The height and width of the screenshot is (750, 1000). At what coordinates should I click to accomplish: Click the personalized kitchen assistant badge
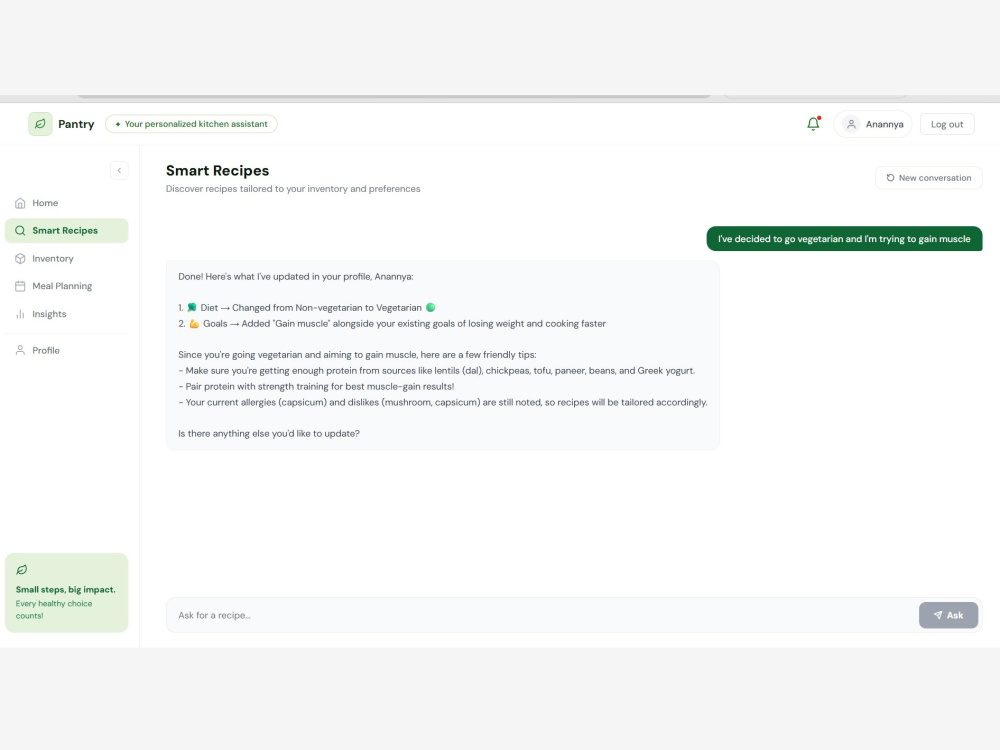[191, 124]
